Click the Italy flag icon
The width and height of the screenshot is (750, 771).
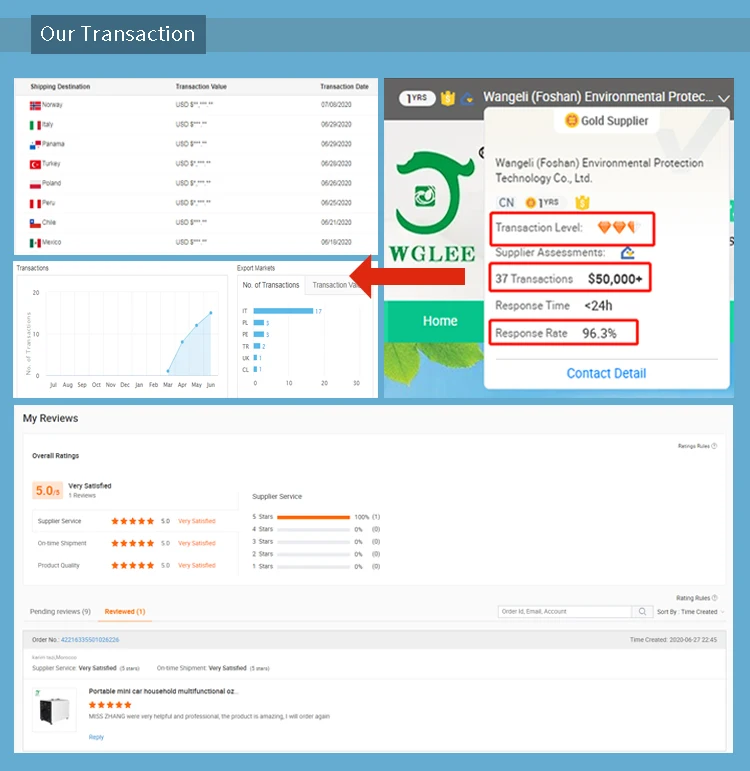[35, 125]
